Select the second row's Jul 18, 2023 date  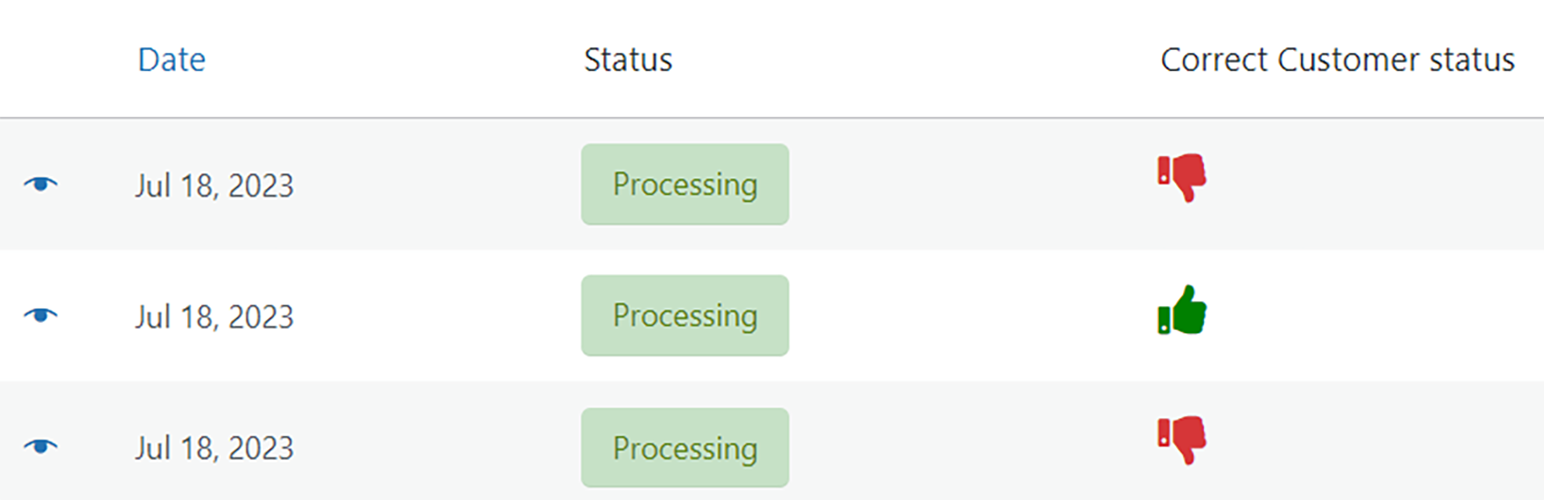pos(215,317)
